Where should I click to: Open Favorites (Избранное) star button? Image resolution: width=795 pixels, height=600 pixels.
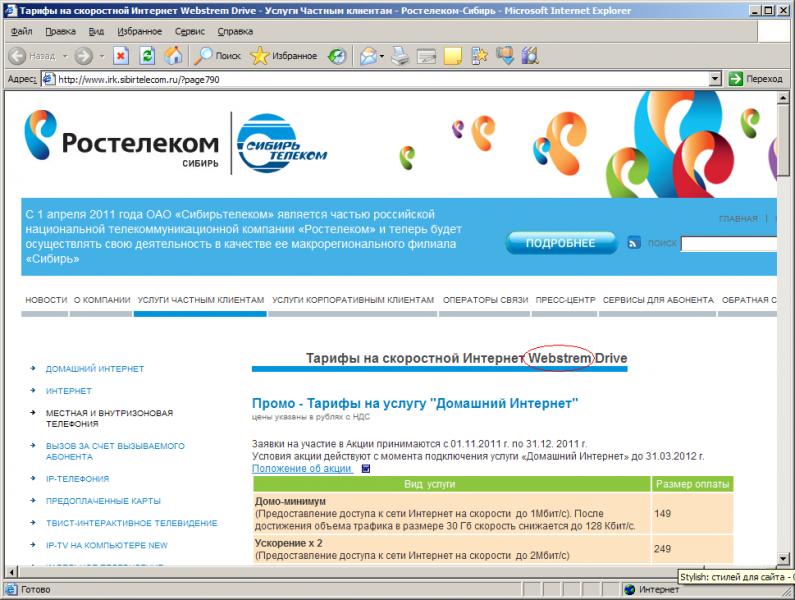point(284,56)
